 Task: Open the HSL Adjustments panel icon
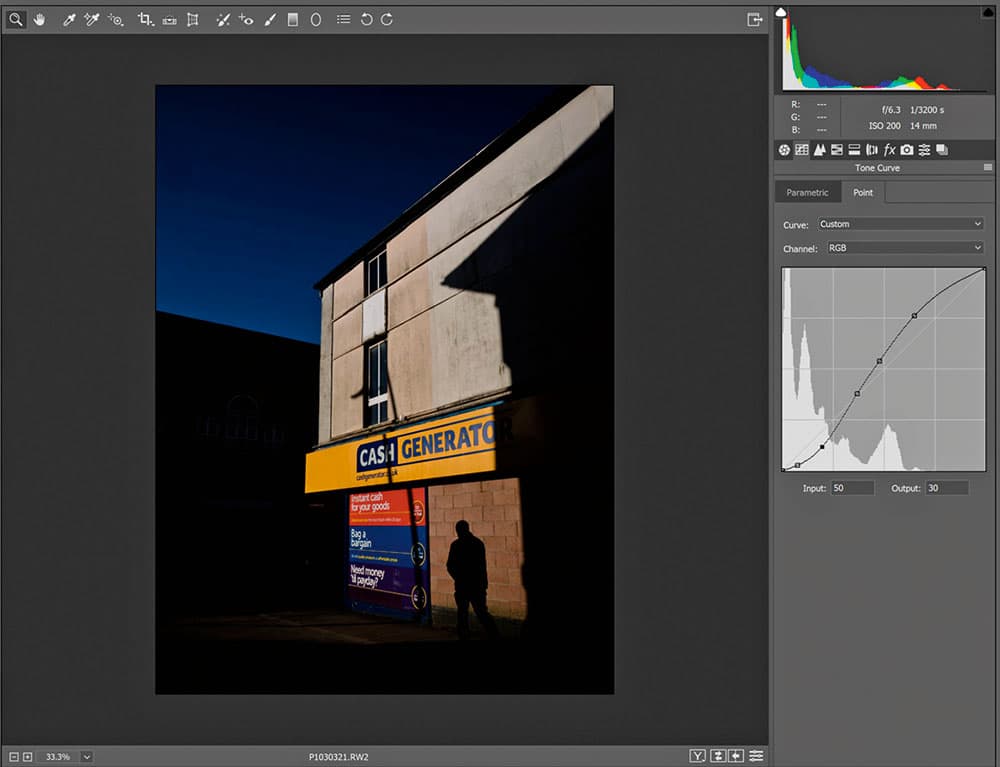837,150
